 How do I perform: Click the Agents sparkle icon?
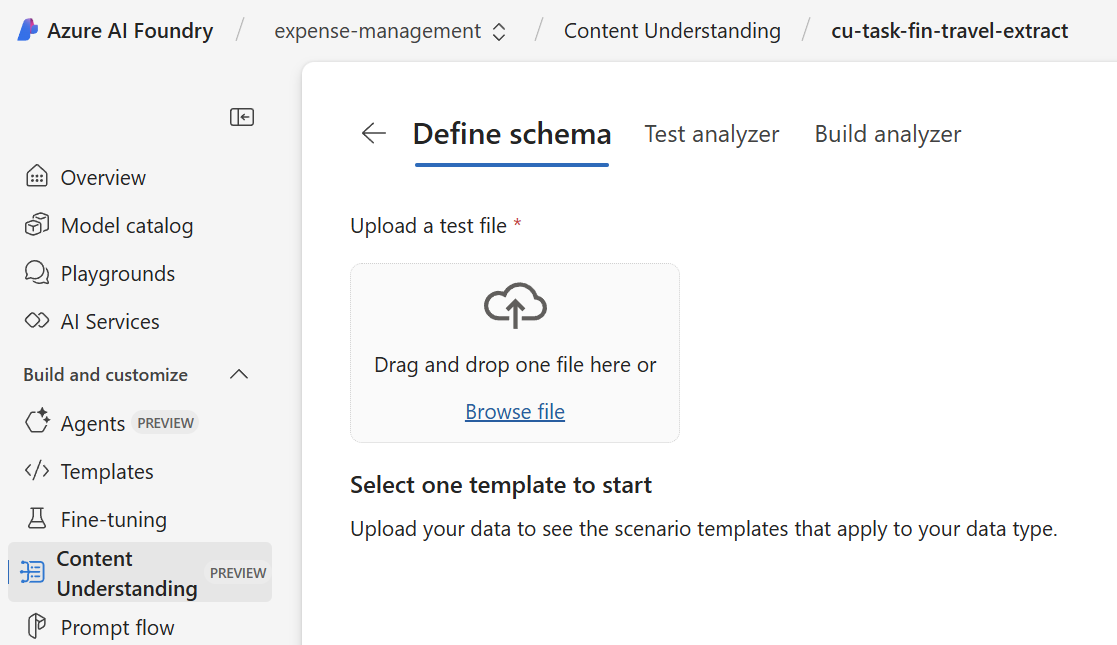coord(37,421)
